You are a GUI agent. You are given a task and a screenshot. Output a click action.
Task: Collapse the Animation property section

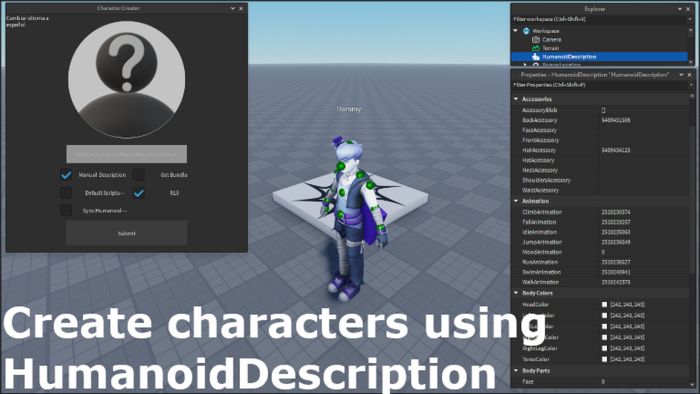pos(516,201)
